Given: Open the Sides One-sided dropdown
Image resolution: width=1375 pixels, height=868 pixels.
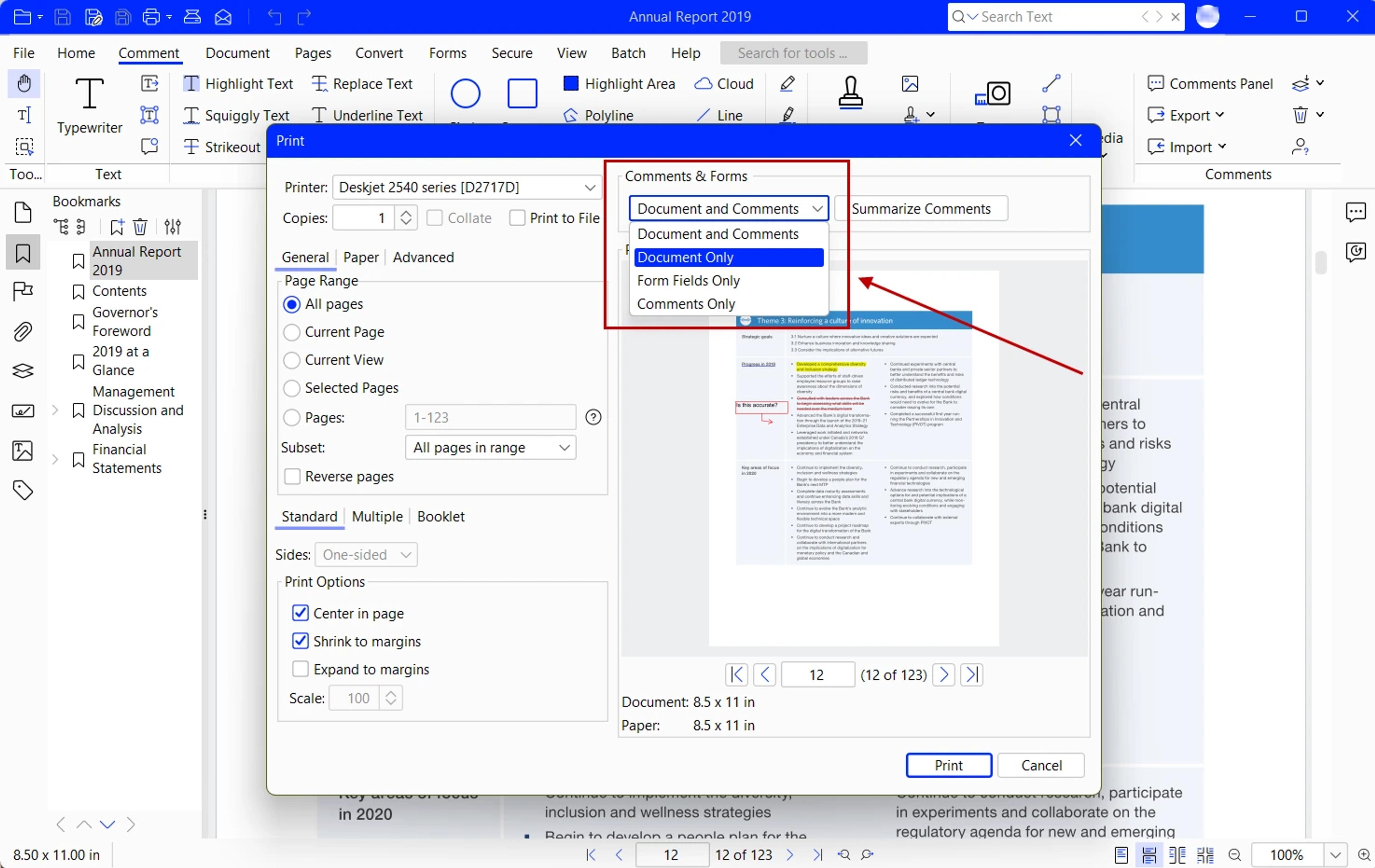Looking at the screenshot, I should (x=366, y=555).
